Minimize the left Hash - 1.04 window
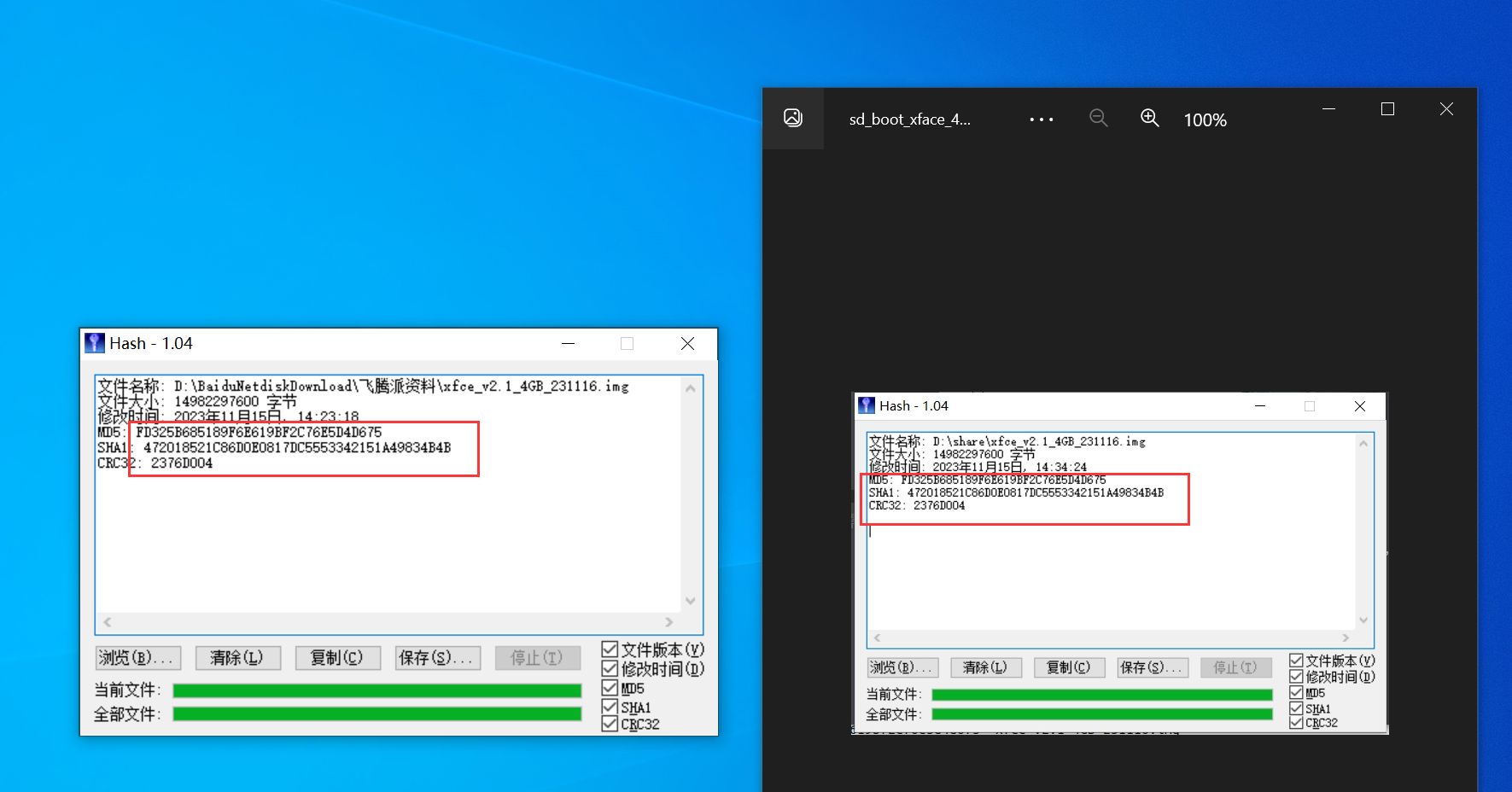 pos(568,343)
